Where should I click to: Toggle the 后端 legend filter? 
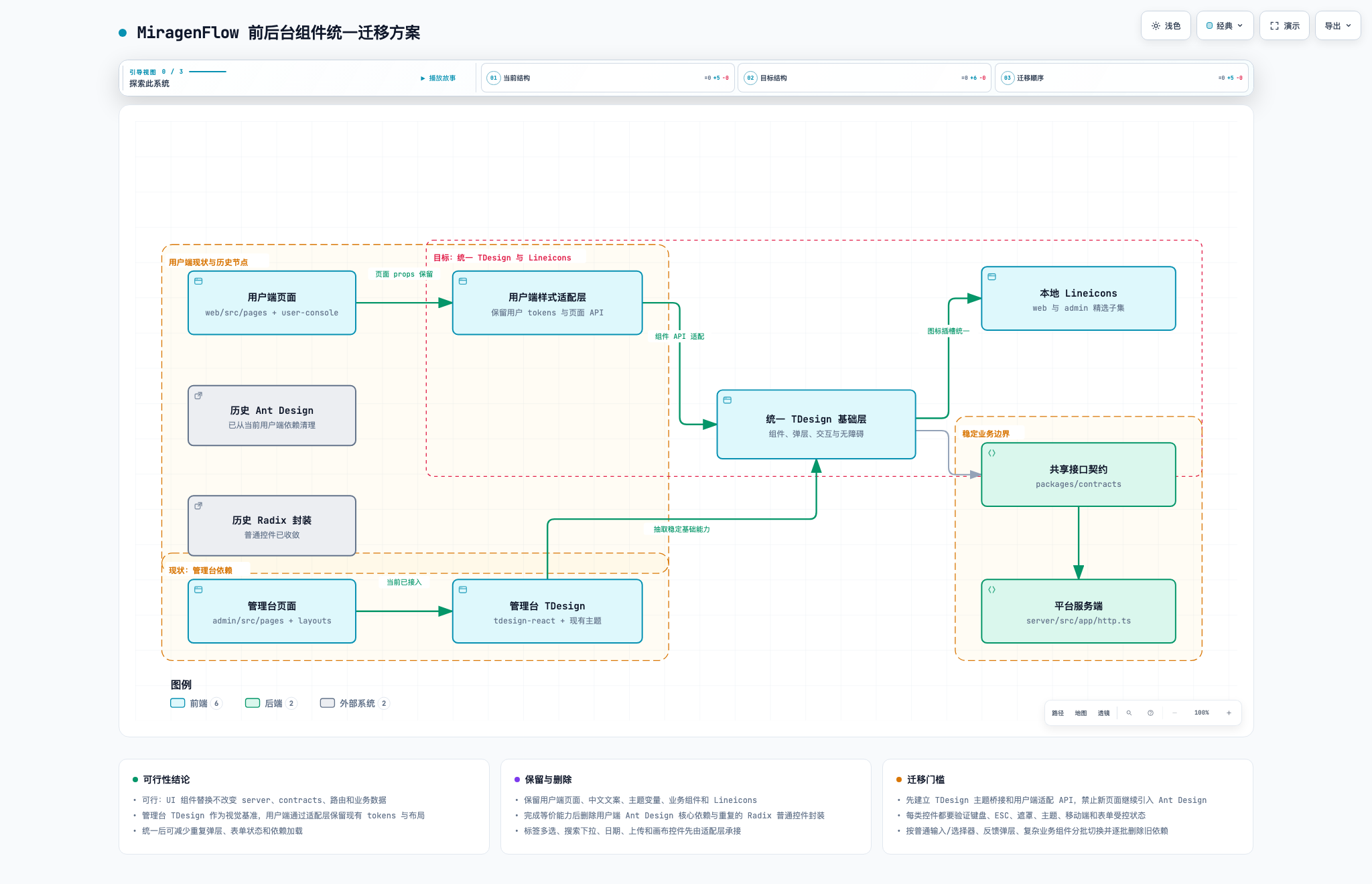(x=271, y=703)
